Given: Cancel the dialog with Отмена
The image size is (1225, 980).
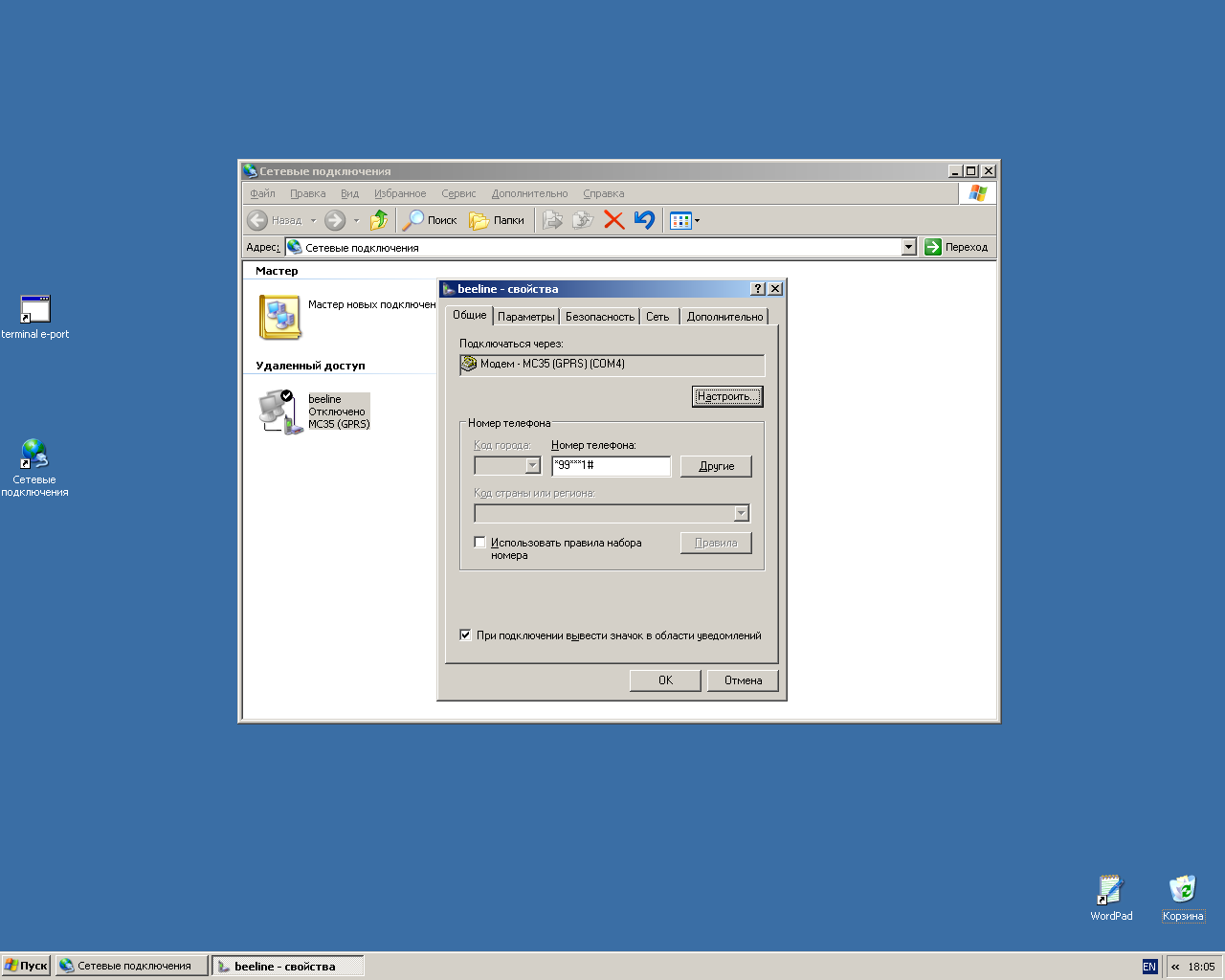Looking at the screenshot, I should coord(743,680).
